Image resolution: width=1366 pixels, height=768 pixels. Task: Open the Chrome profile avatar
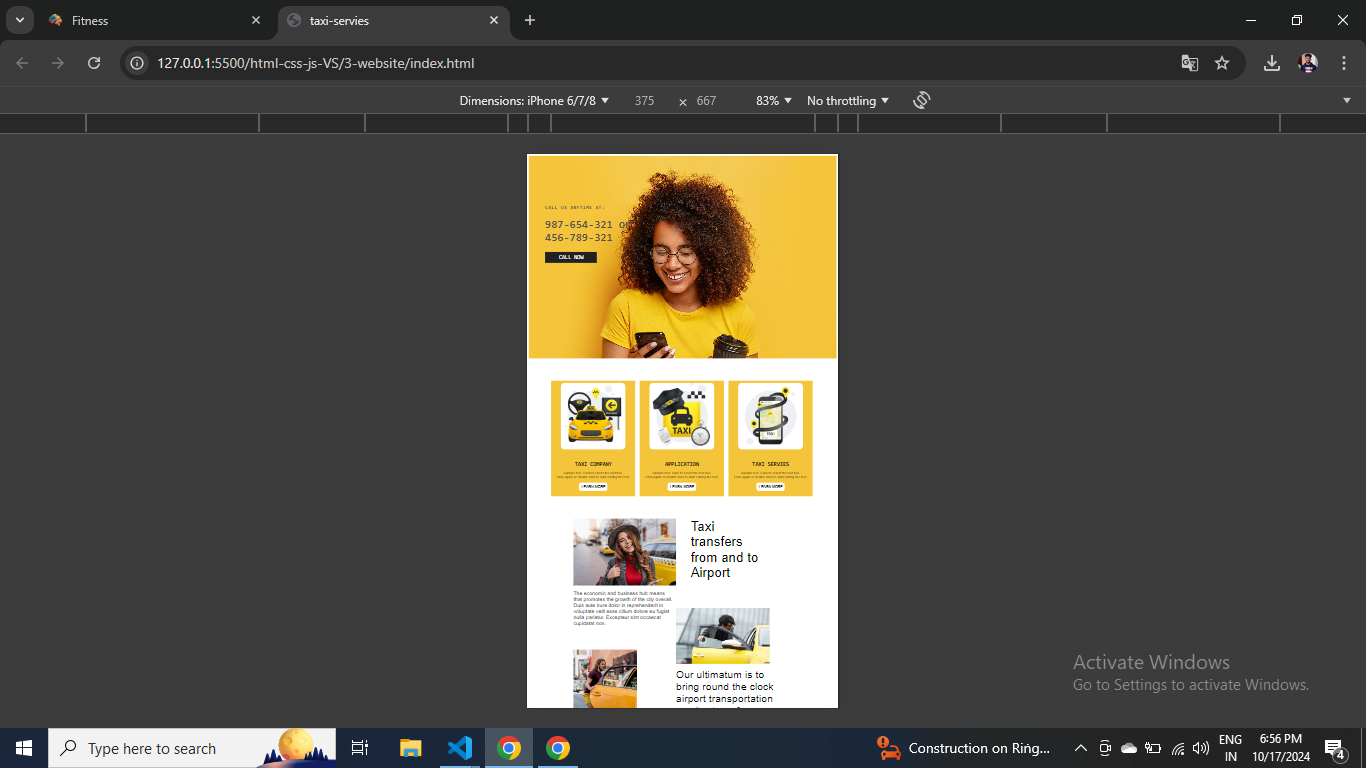point(1308,63)
